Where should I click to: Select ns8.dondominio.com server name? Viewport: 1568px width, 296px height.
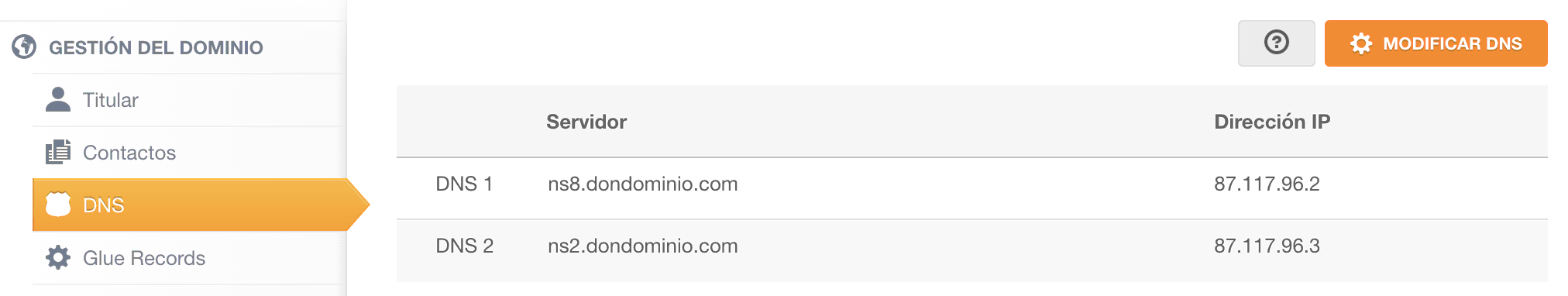point(643,184)
